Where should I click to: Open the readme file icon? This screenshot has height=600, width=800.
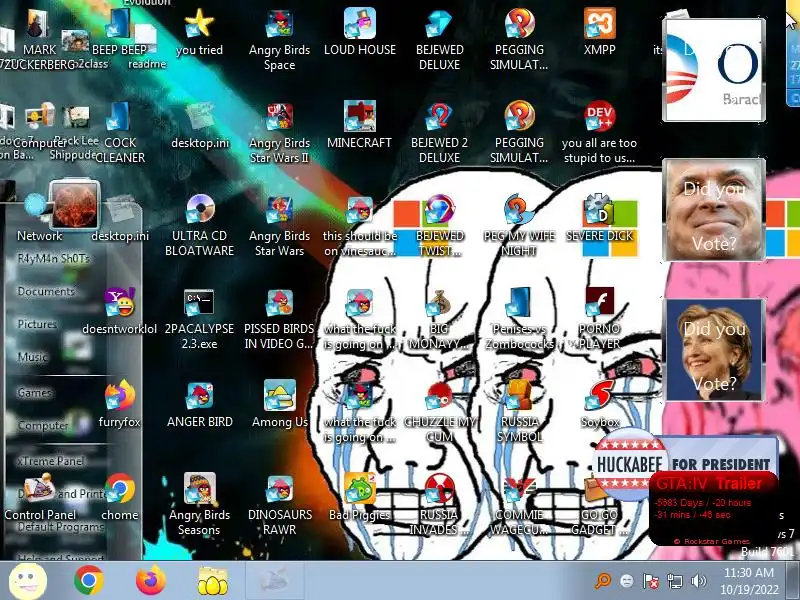click(x=146, y=37)
